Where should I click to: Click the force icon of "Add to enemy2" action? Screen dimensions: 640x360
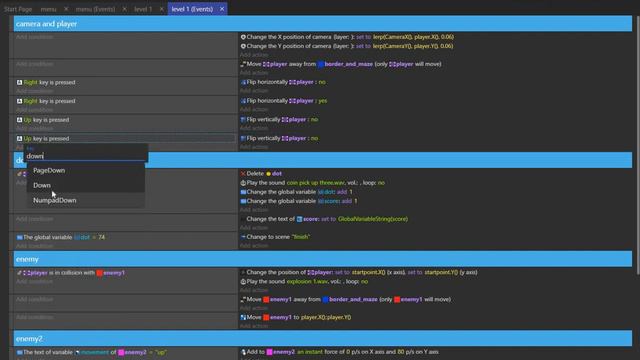[x=243, y=352]
